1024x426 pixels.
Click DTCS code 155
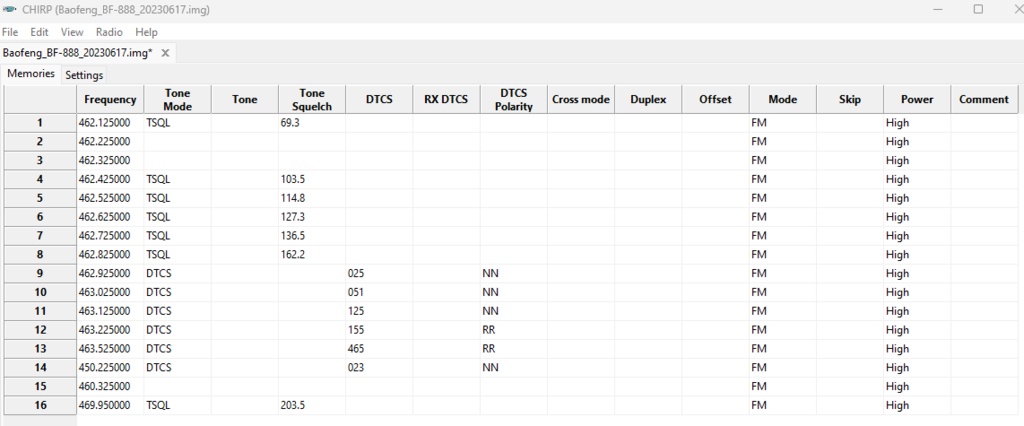[x=379, y=330]
